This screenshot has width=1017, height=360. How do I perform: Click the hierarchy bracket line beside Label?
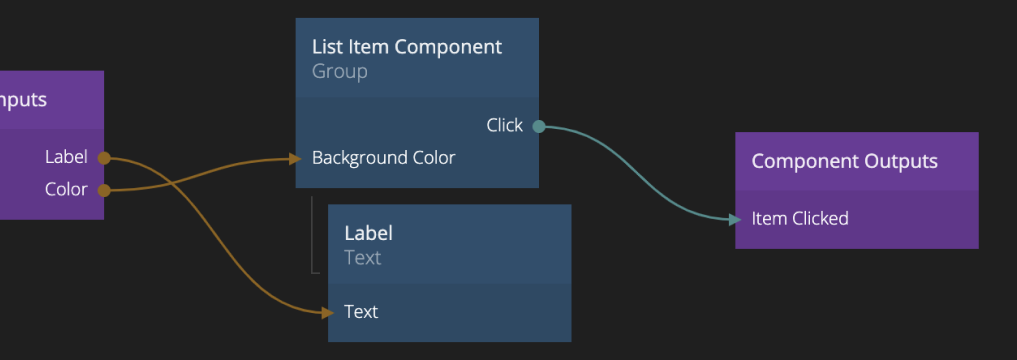[x=313, y=235]
